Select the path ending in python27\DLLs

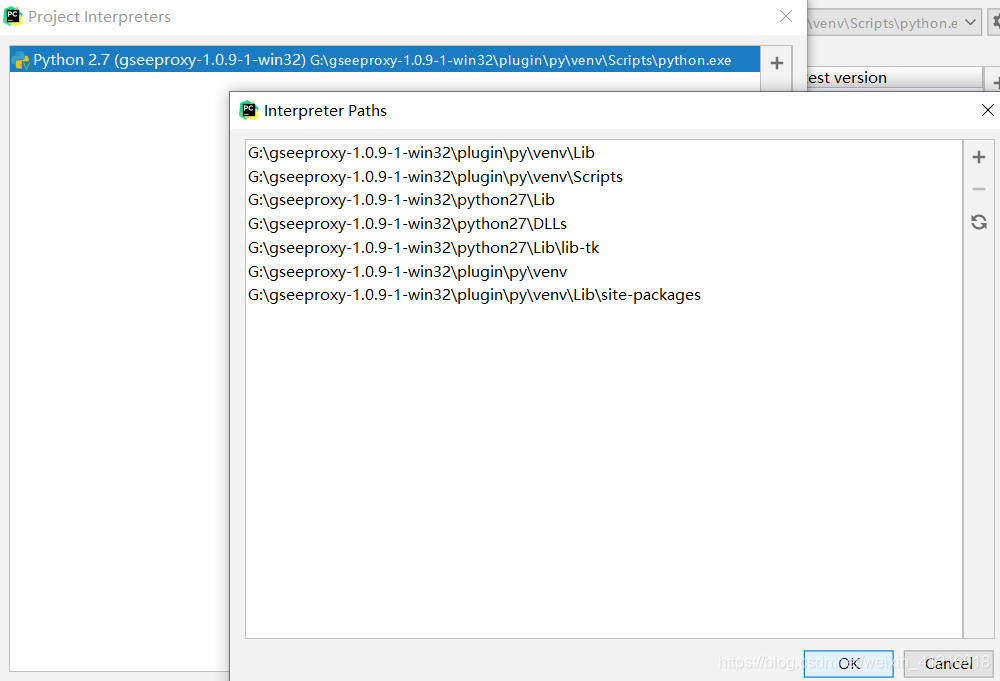coord(603,224)
